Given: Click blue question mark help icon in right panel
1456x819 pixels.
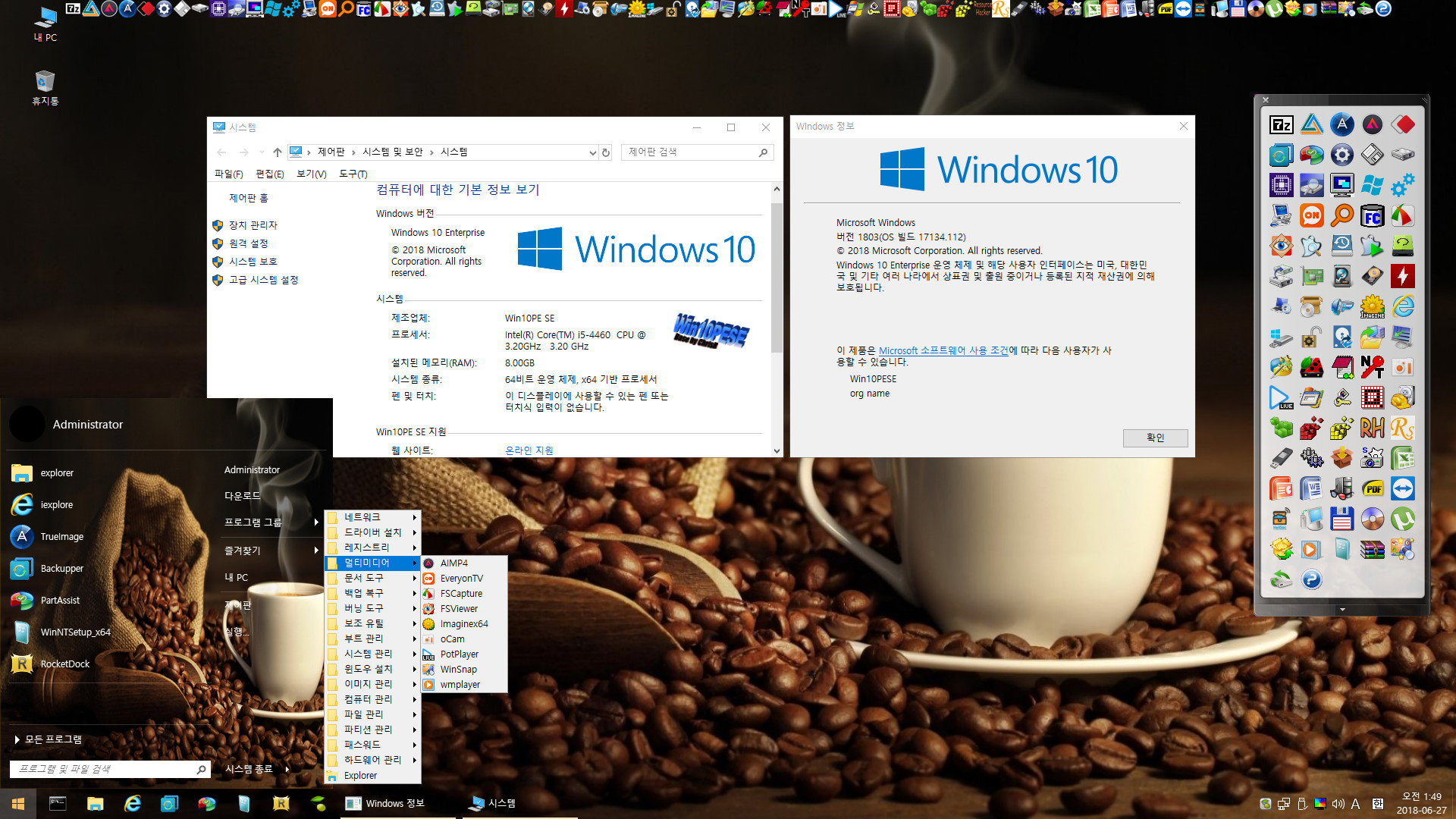Looking at the screenshot, I should (1311, 579).
